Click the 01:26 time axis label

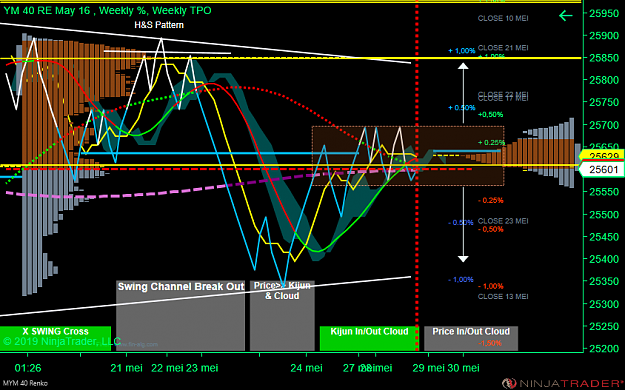pos(28,368)
